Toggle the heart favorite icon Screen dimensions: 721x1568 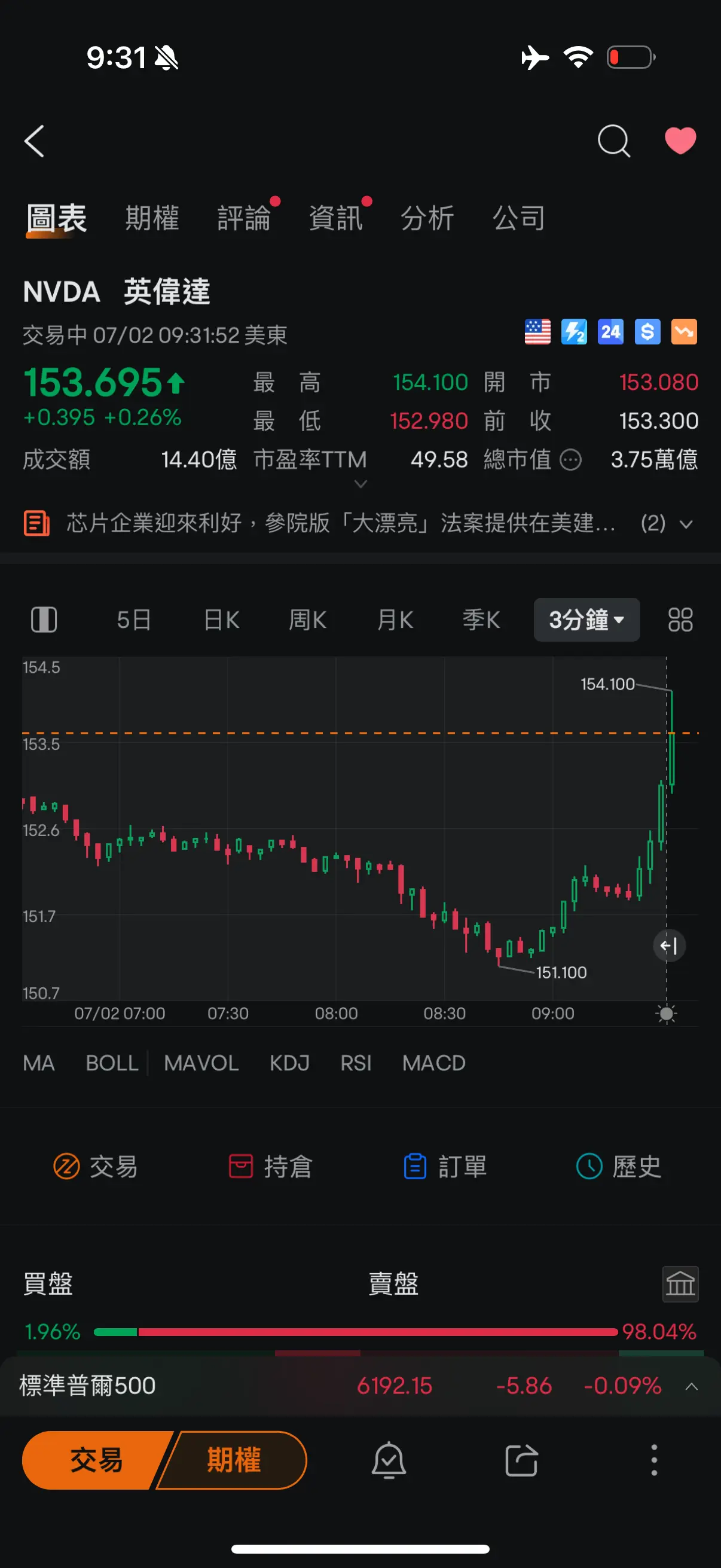coord(680,141)
